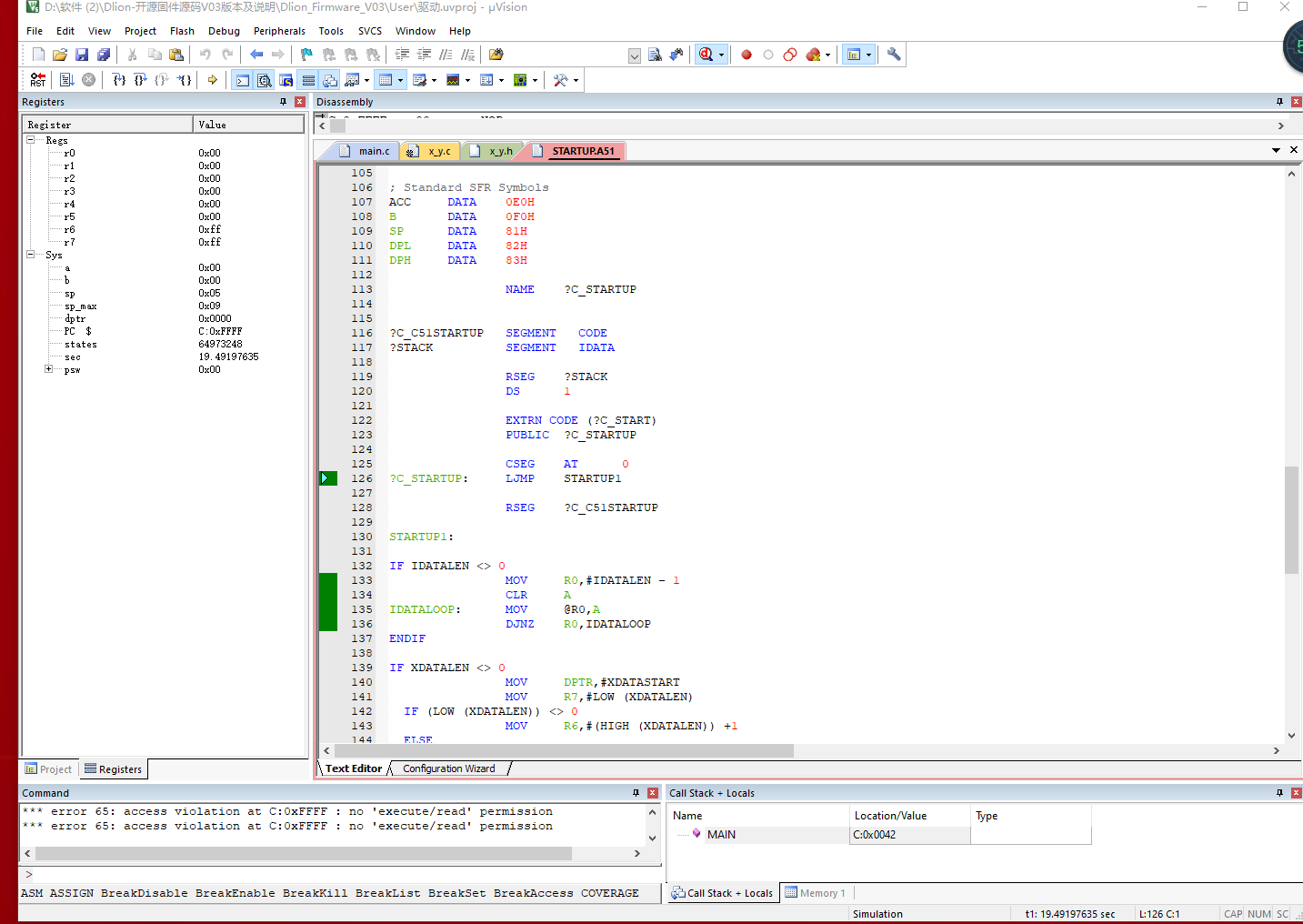Toggle the Memory Windows button
The height and width of the screenshot is (924, 1303).
tap(386, 80)
